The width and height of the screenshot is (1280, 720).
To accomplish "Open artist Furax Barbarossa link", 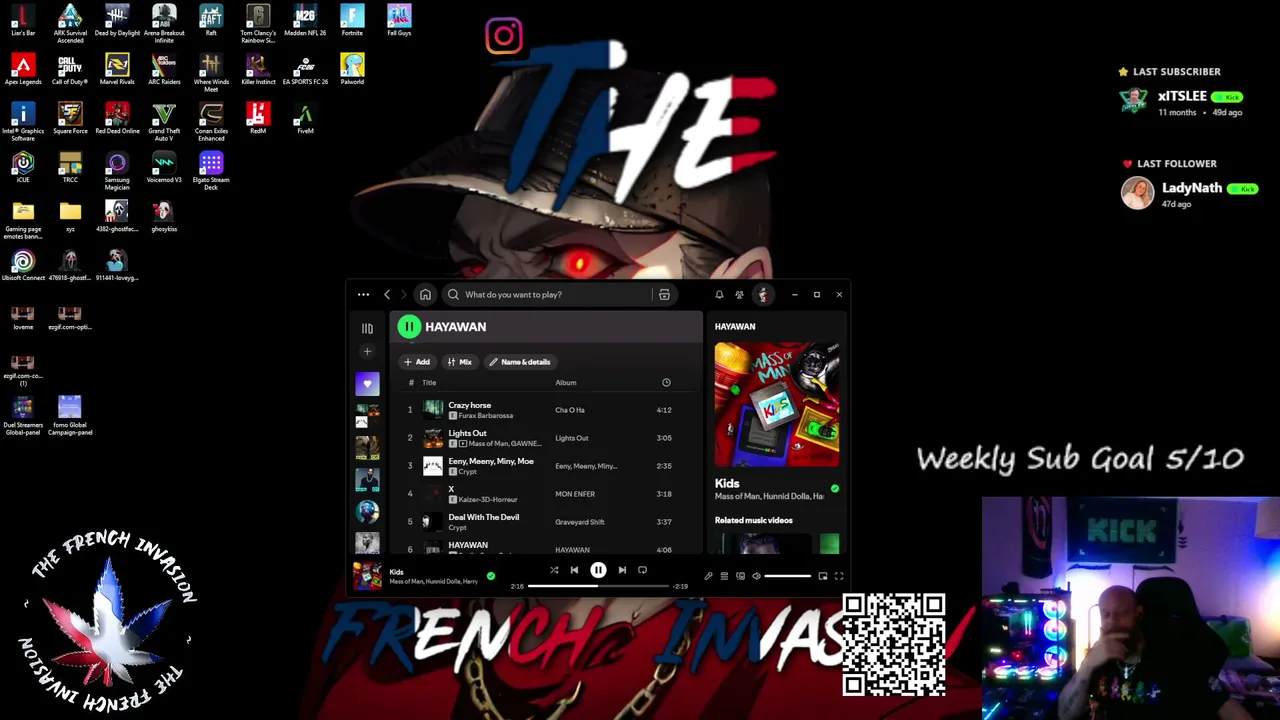I will pyautogui.click(x=485, y=416).
